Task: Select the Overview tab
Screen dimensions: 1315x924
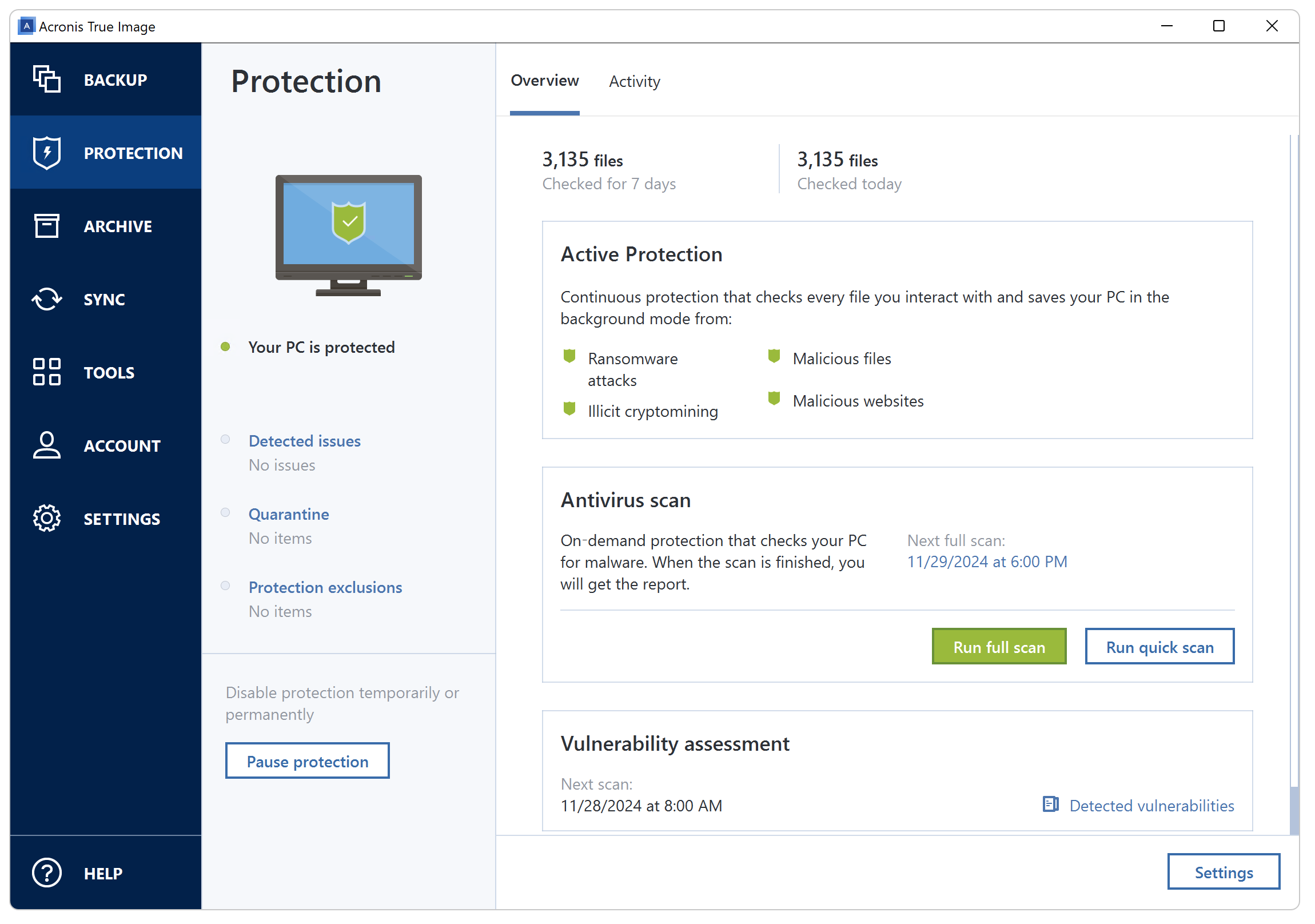Action: [545, 82]
